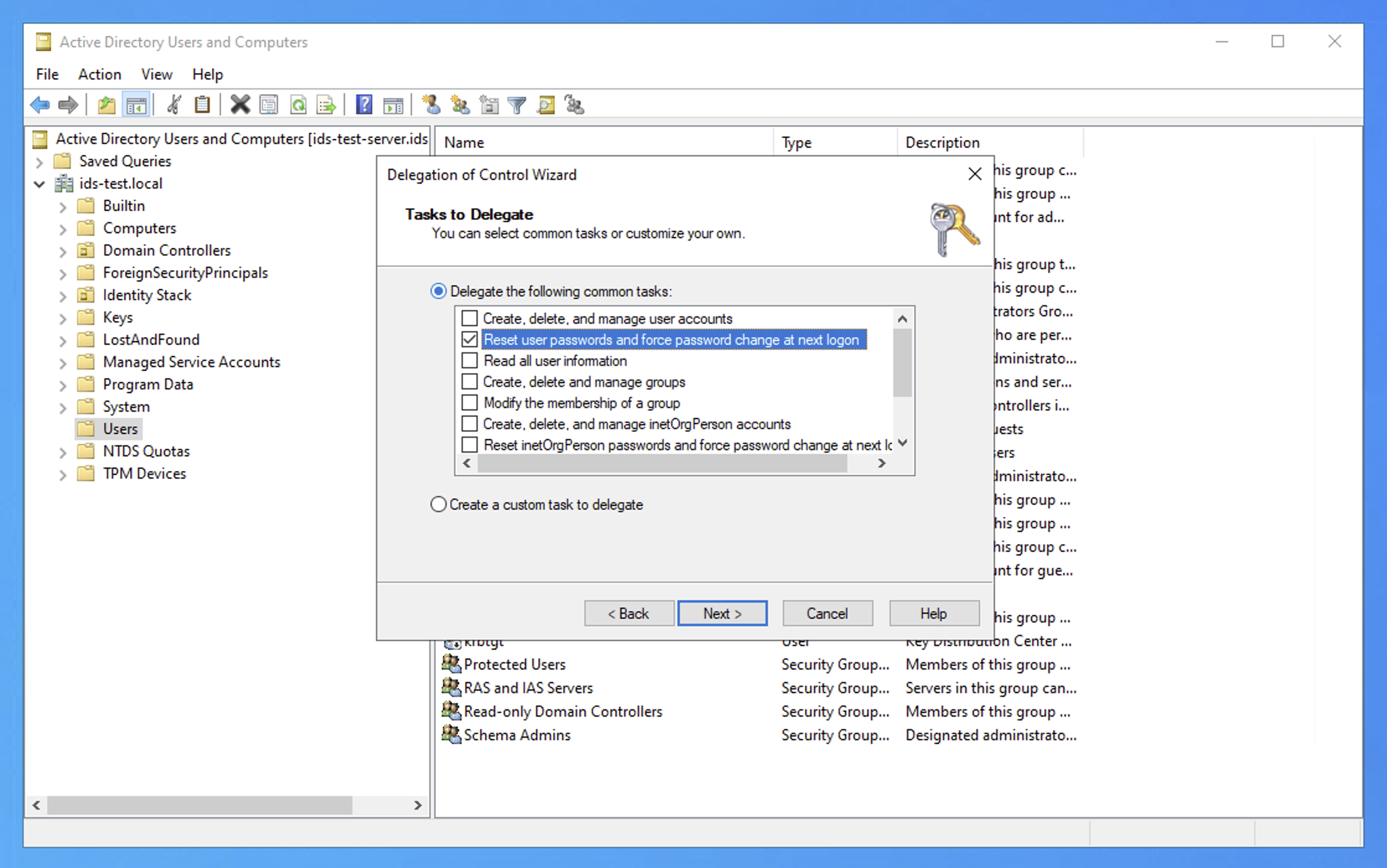Check Create, delete, and manage user accounts

[470, 319]
